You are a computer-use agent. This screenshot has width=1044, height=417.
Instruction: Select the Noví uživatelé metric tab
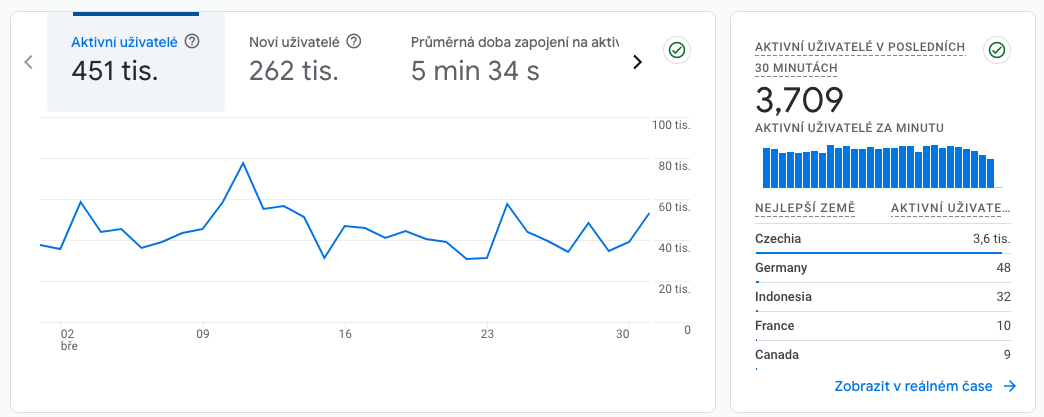point(306,61)
